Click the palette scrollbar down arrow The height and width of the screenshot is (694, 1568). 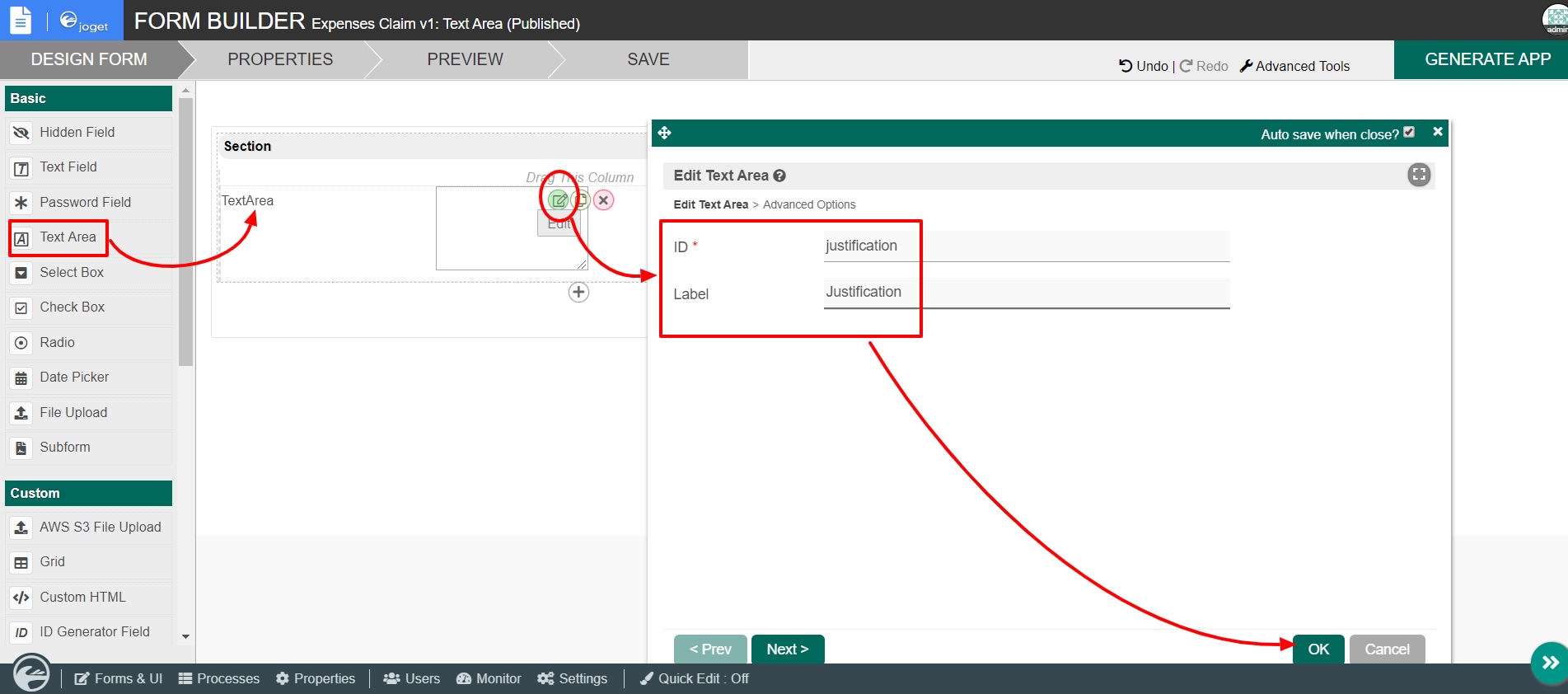(x=185, y=636)
